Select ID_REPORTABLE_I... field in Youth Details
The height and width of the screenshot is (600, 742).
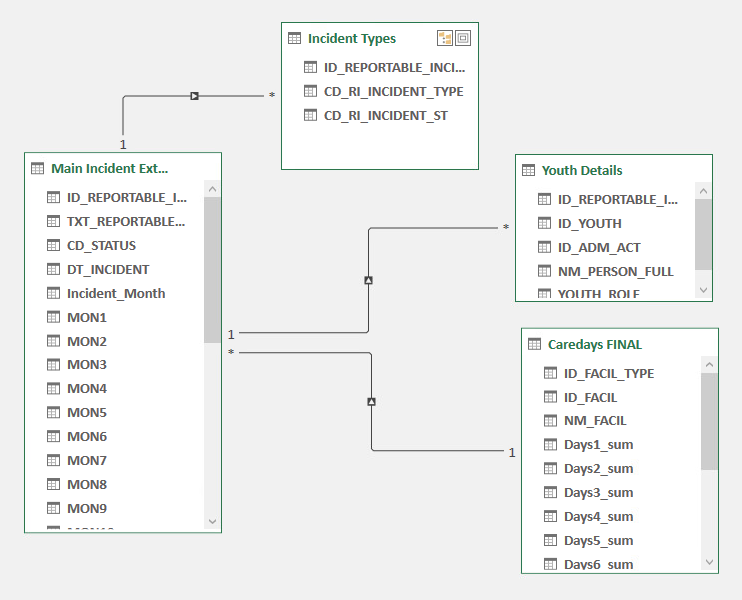(x=618, y=200)
